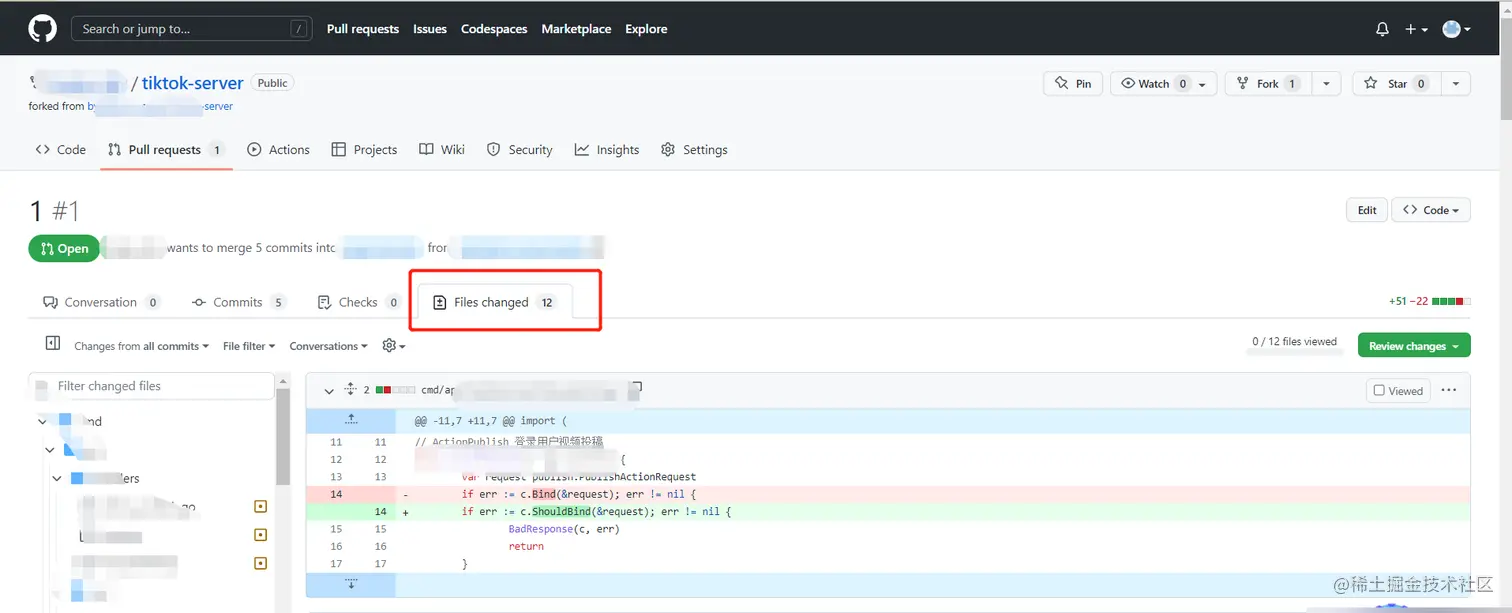Viewport: 1512px width, 613px height.
Task: Toggle the file tree sidebar icon
Action: click(x=53, y=344)
